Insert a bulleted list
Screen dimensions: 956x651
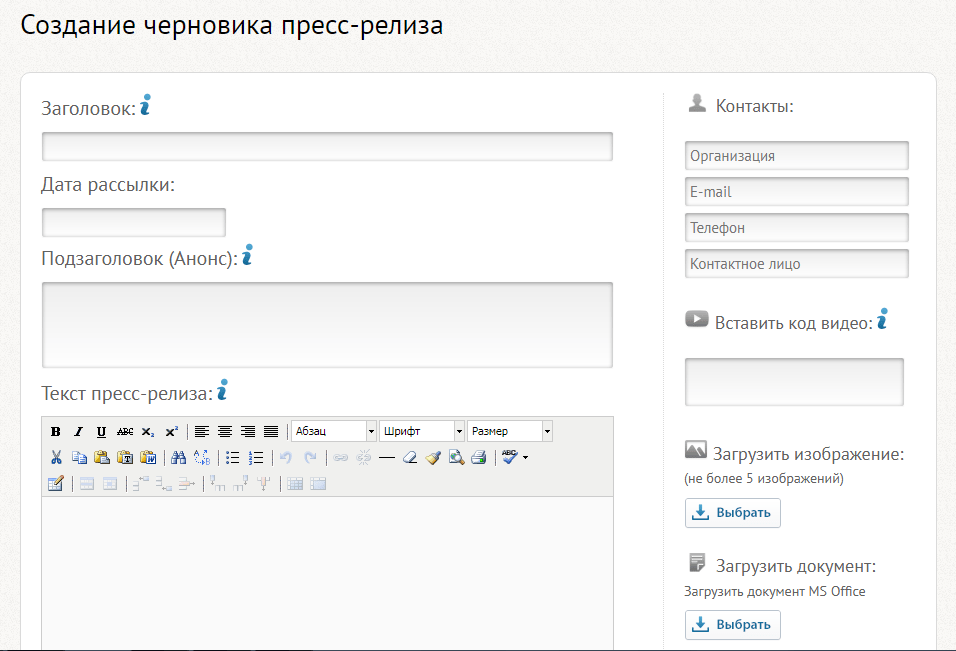click(x=232, y=458)
